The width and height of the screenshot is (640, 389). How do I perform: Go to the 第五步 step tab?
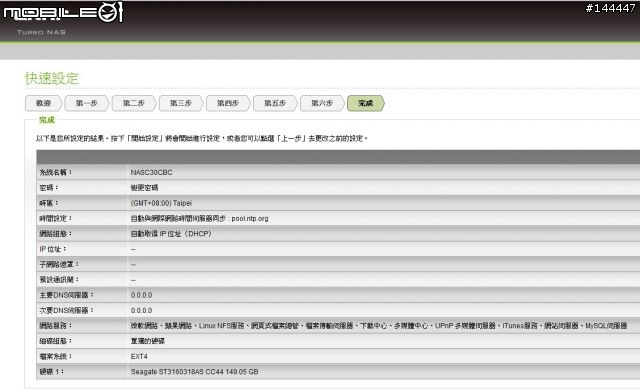(275, 103)
